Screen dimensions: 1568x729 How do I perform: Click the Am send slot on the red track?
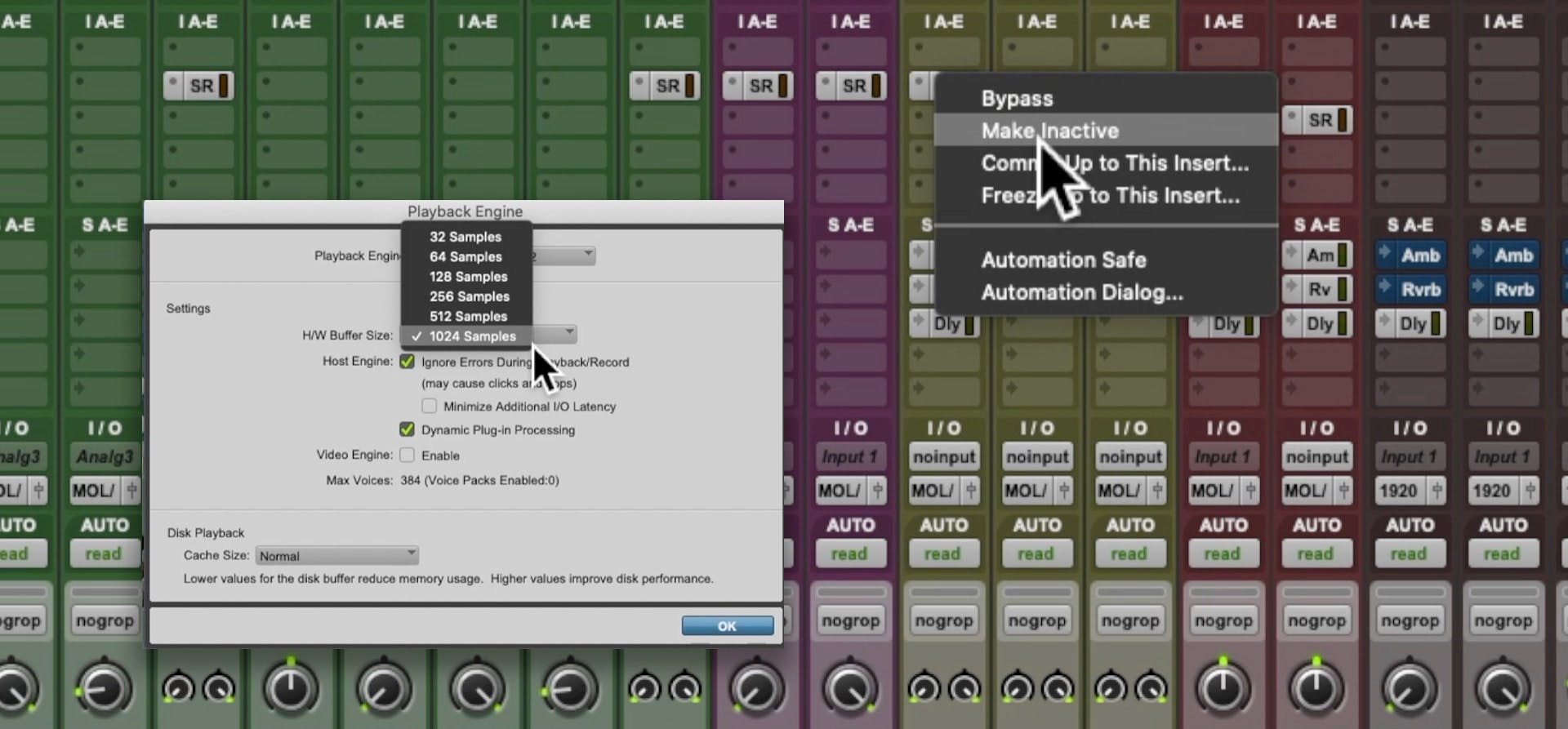(x=1316, y=256)
